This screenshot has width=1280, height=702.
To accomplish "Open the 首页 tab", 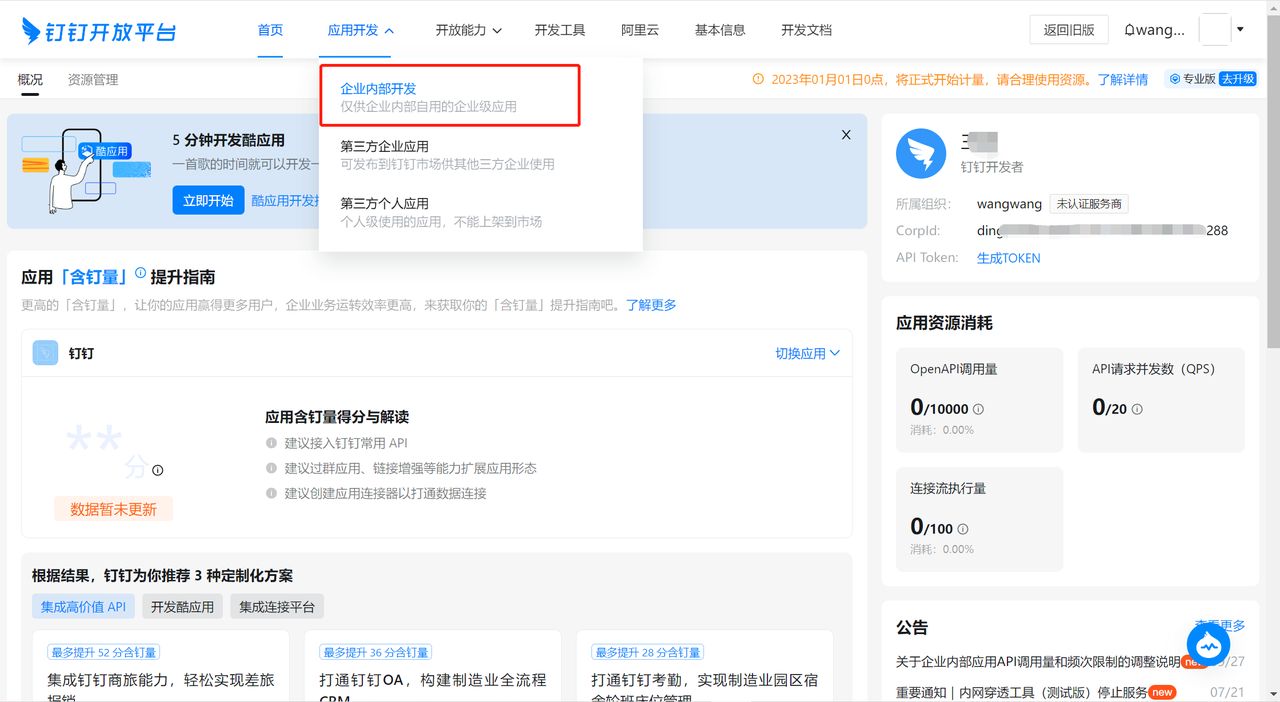I will coord(270,30).
